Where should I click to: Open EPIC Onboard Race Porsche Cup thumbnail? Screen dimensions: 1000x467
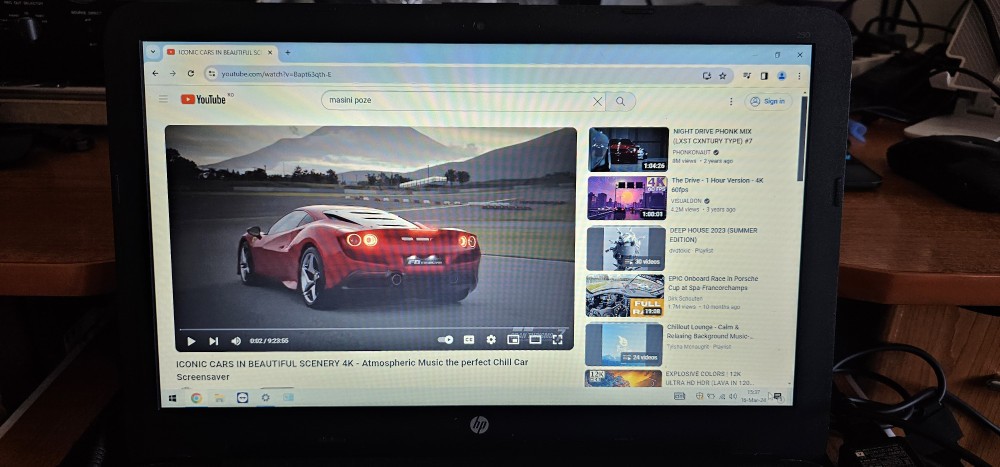(x=625, y=295)
